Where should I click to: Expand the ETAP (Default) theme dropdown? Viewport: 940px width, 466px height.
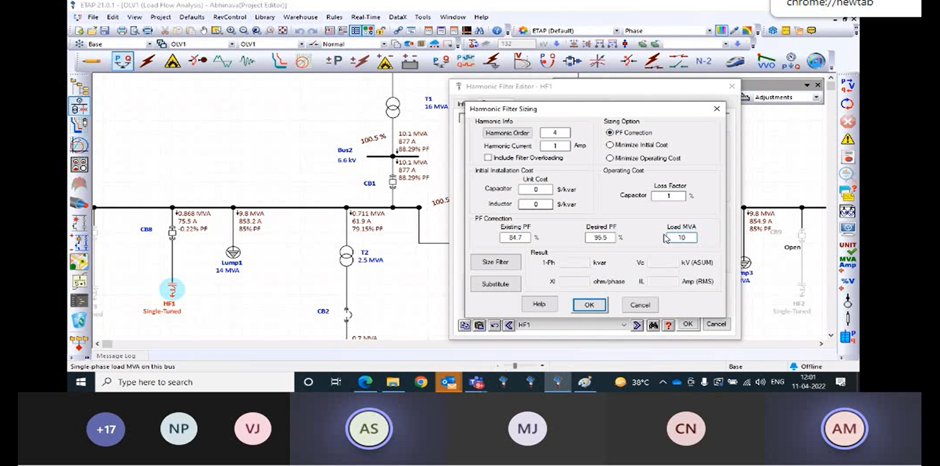click(616, 31)
